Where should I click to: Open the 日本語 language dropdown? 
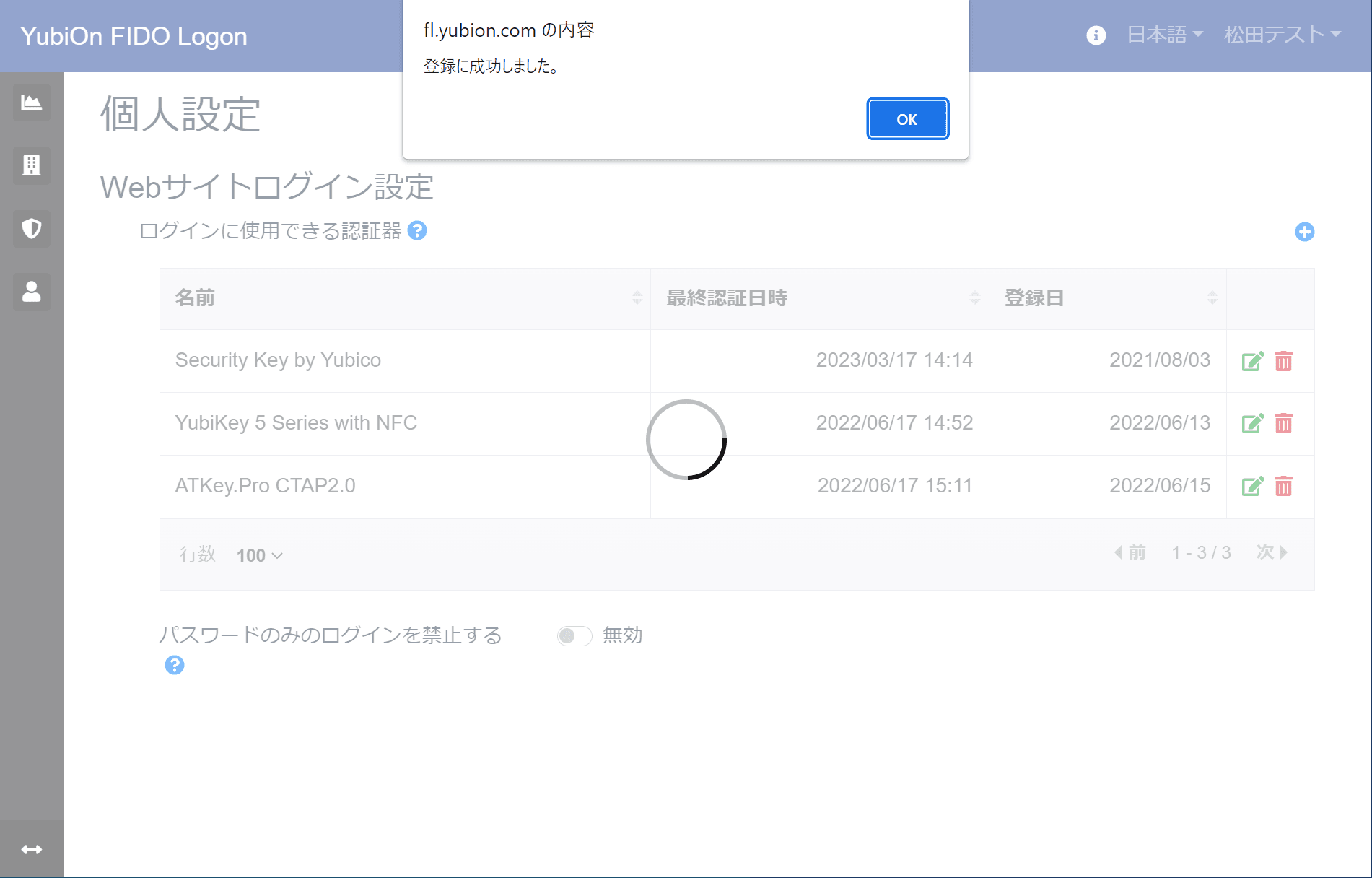click(1165, 35)
